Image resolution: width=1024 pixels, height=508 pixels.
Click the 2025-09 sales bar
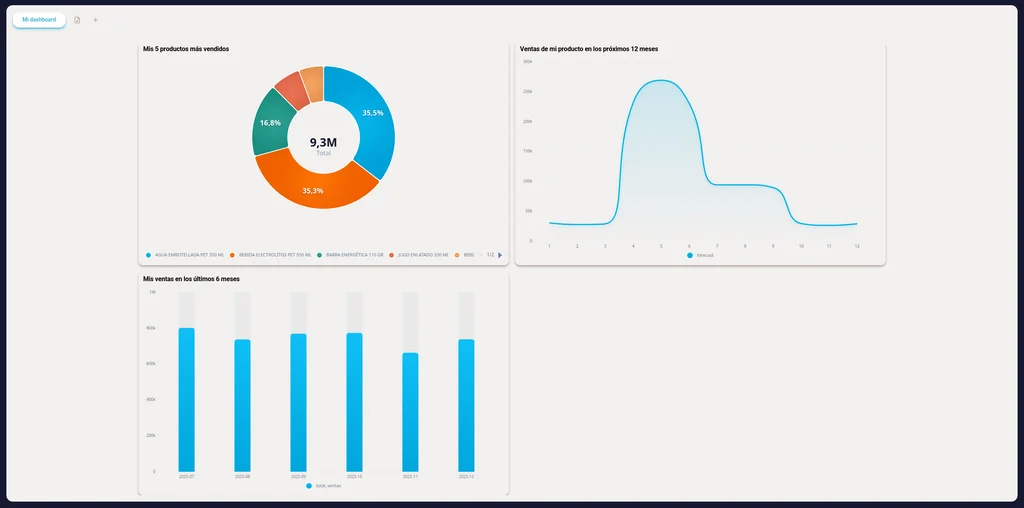tap(298, 402)
